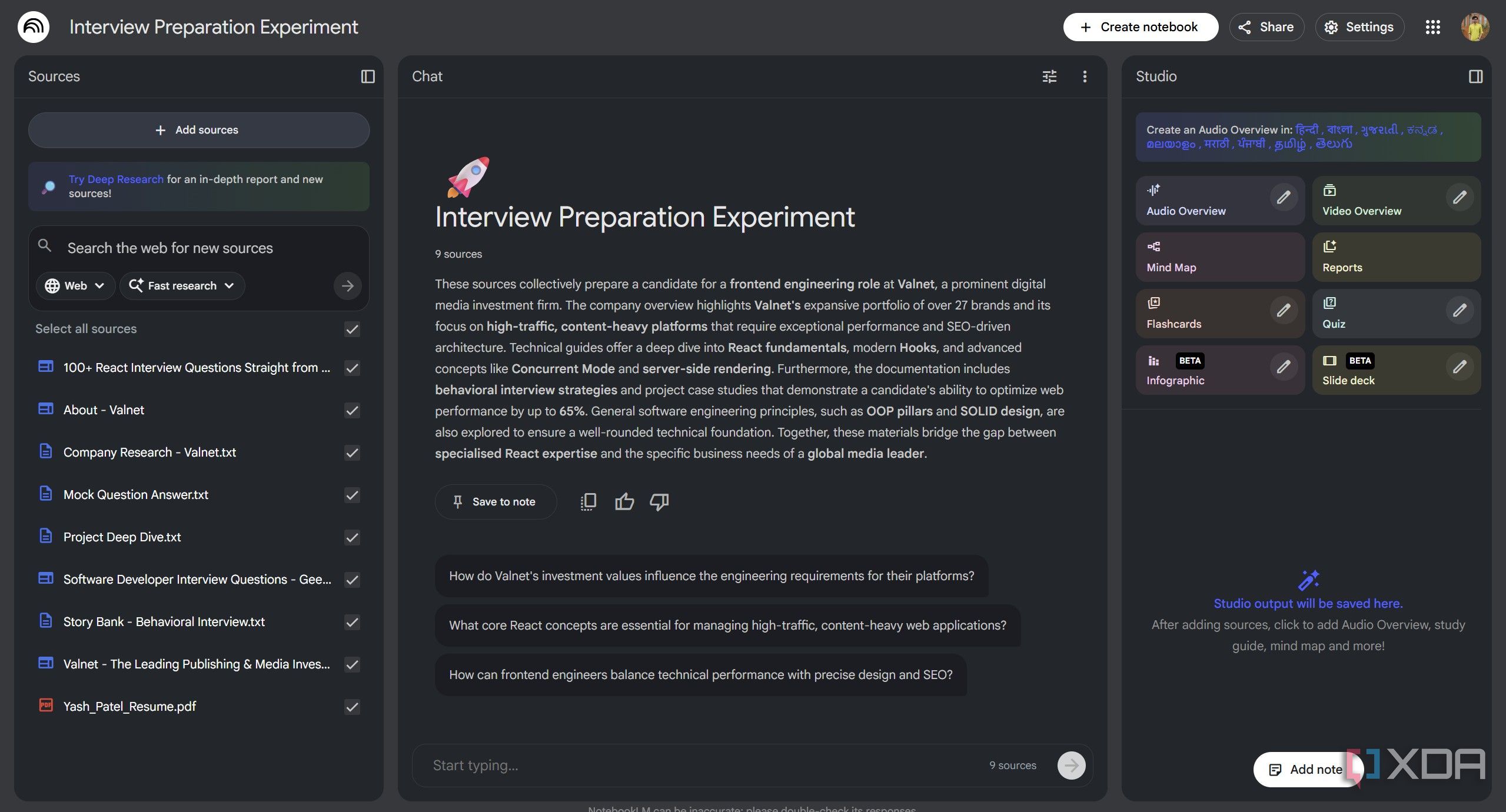Open Google apps grid icon

1432,27
